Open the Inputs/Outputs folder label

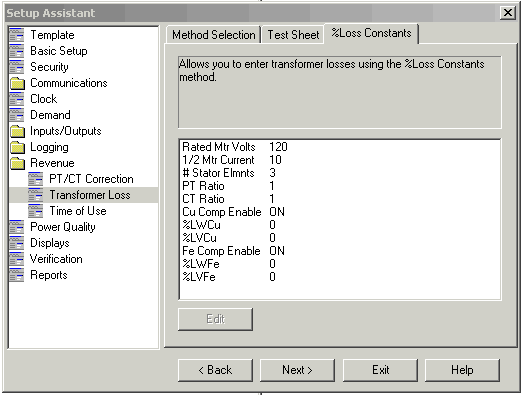click(66, 131)
